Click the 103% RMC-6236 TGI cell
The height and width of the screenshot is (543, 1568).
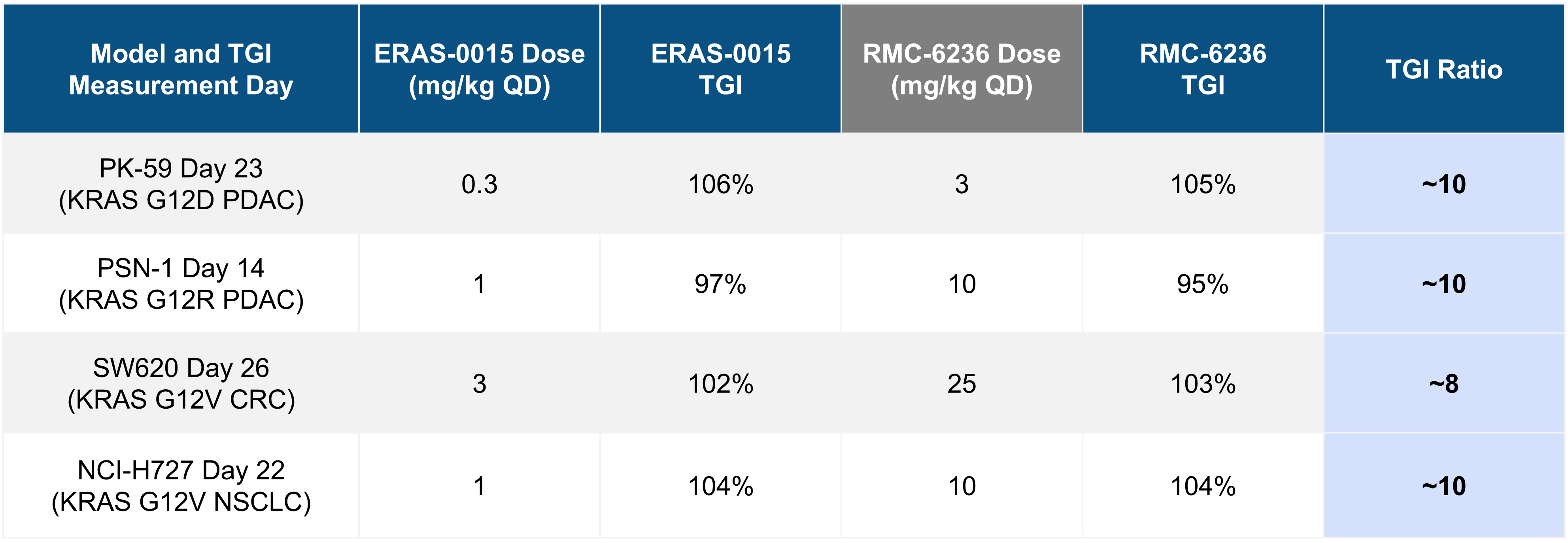coord(1202,383)
